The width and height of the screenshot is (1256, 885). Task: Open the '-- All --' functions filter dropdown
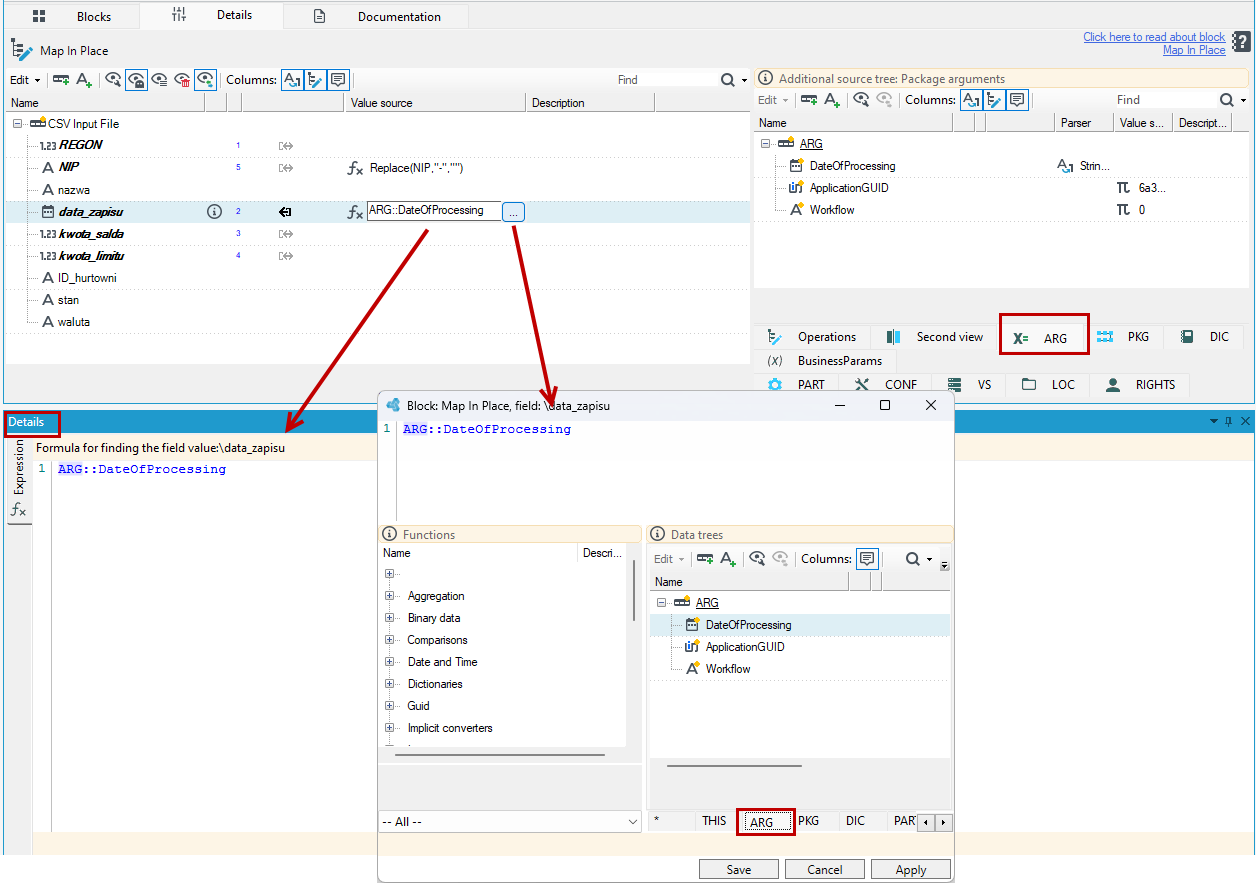(510, 821)
